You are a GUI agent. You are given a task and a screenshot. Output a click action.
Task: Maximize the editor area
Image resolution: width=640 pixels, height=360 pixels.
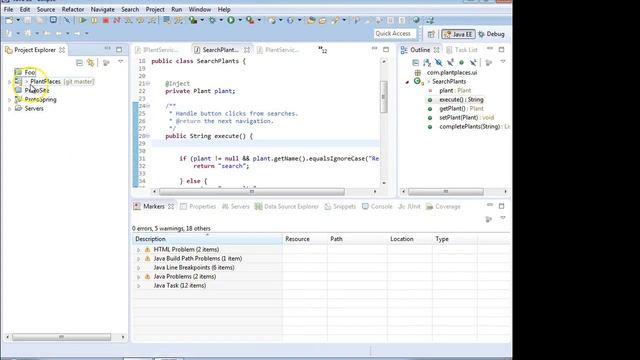coord(386,49)
